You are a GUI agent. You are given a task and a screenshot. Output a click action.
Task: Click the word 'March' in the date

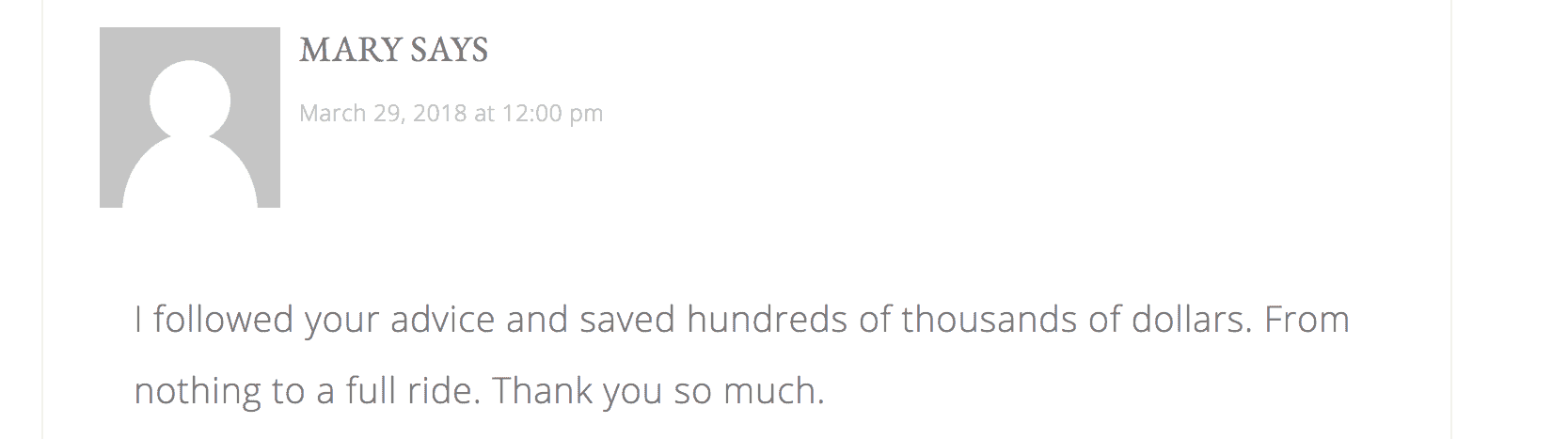point(332,114)
